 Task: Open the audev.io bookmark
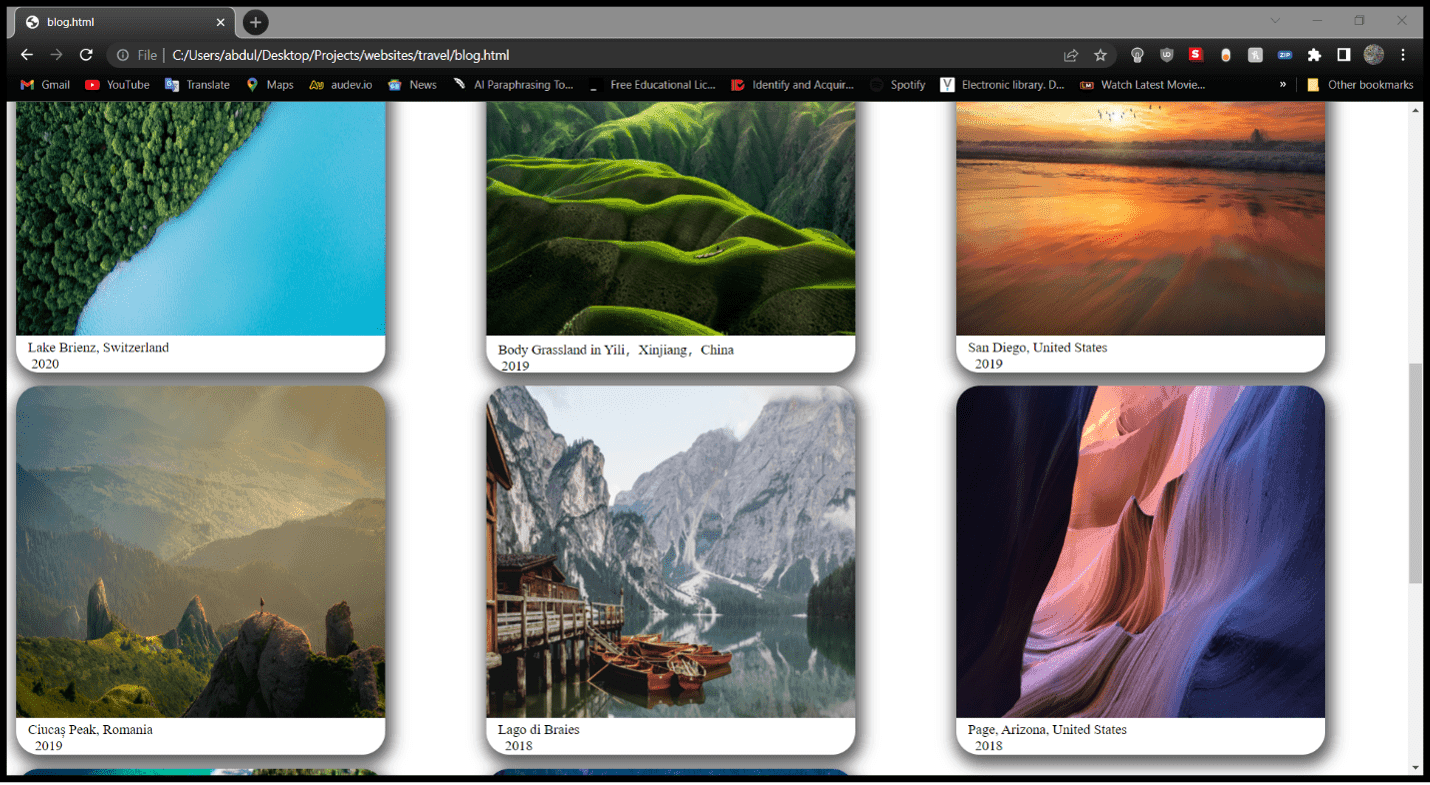pos(340,85)
